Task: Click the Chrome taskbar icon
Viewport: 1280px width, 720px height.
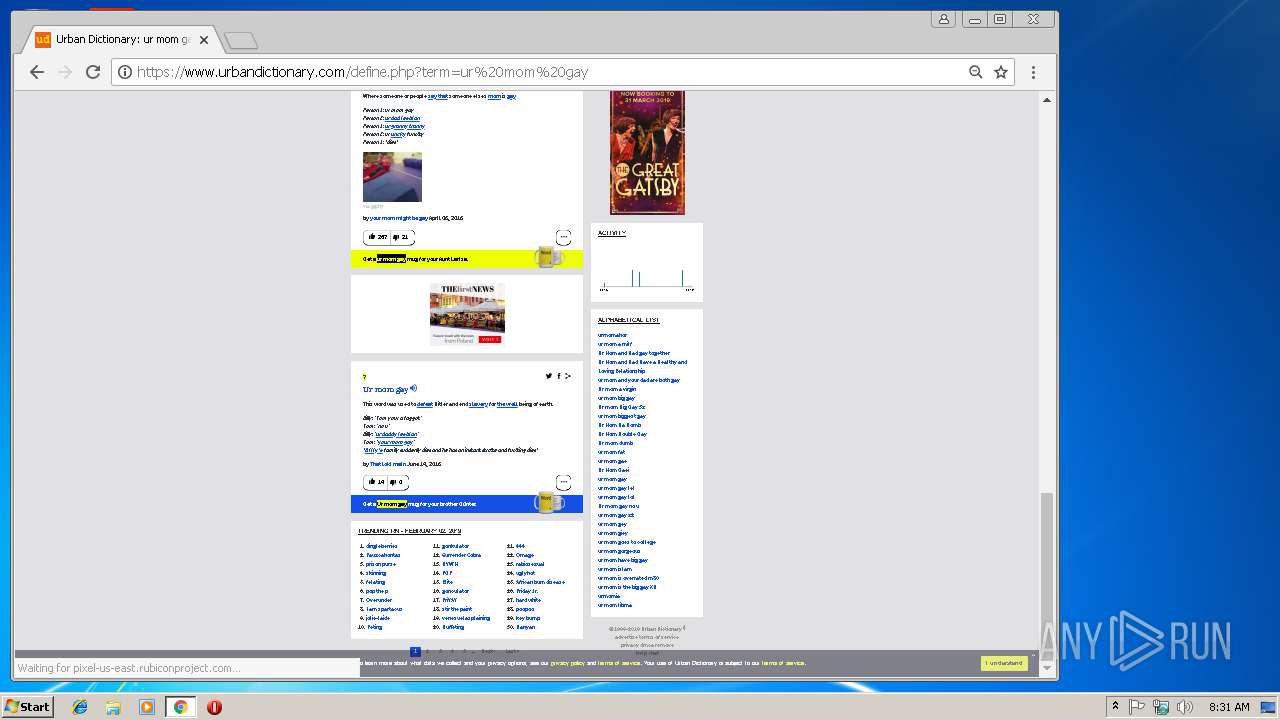Action: coord(180,707)
